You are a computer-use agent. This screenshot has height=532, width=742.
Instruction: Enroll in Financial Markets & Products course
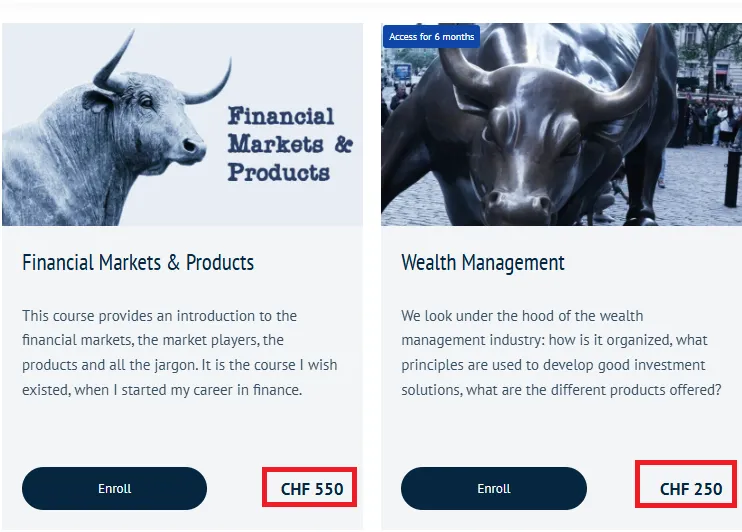114,488
